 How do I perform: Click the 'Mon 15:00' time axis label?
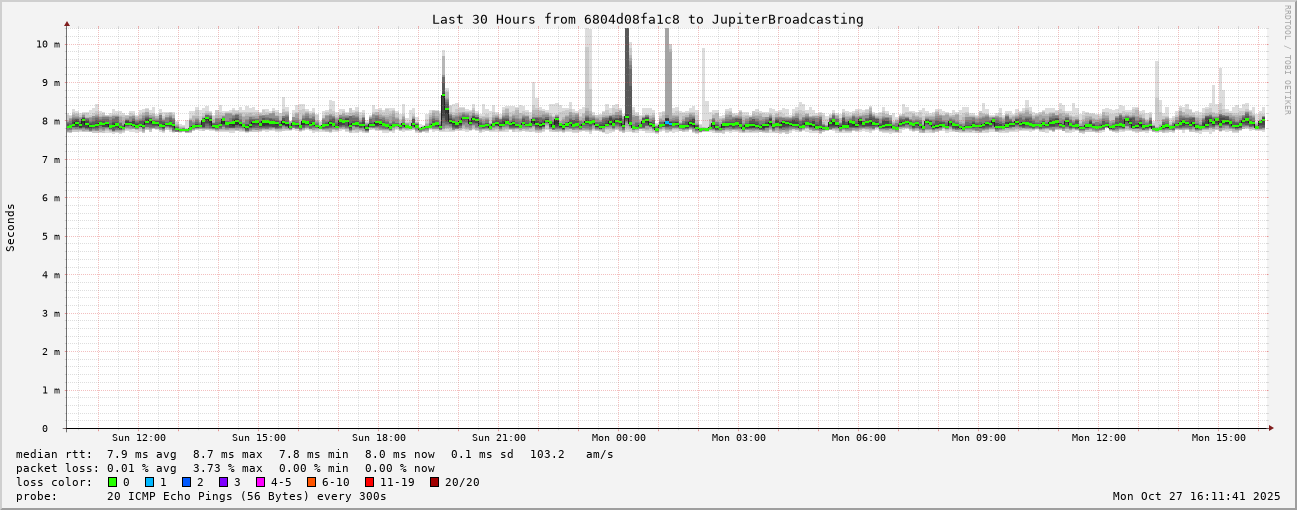[x=1218, y=438]
